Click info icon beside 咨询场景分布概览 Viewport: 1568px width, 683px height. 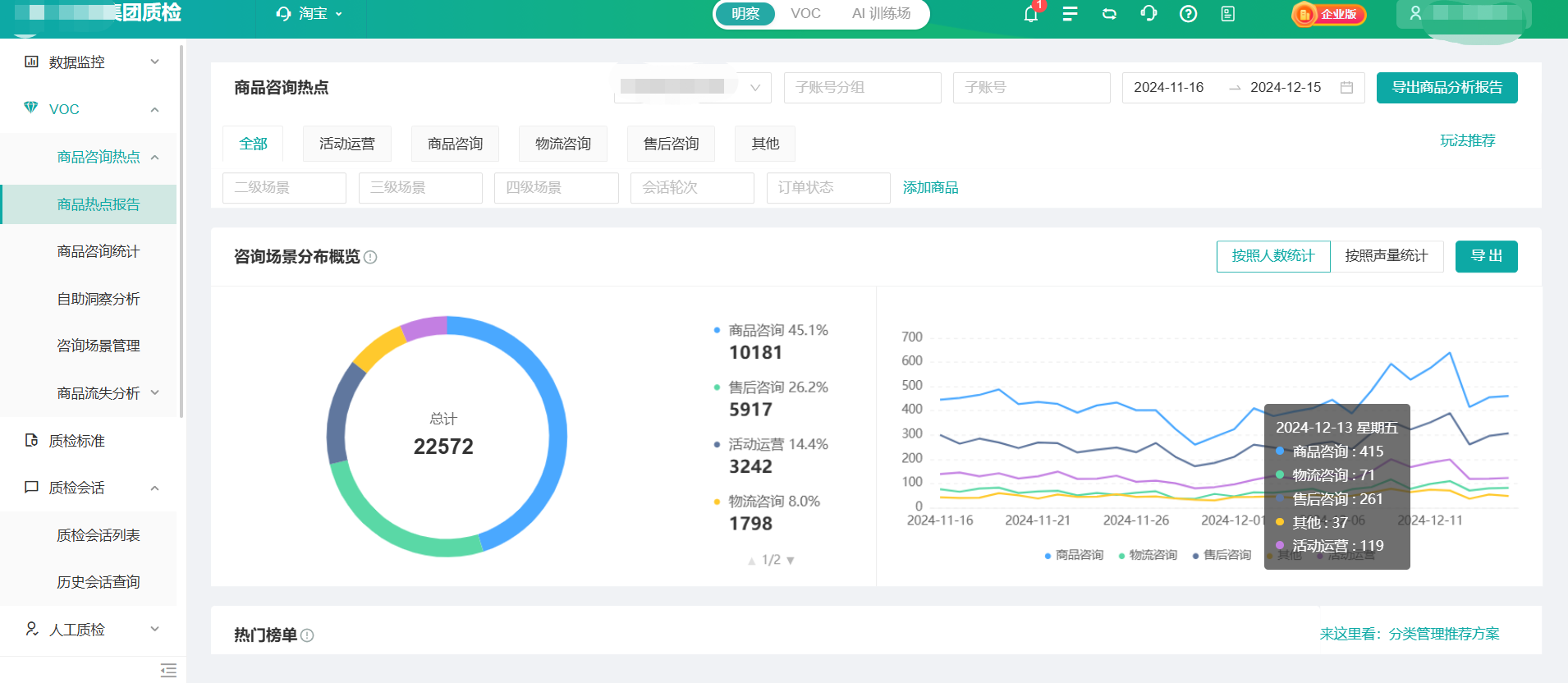point(370,257)
